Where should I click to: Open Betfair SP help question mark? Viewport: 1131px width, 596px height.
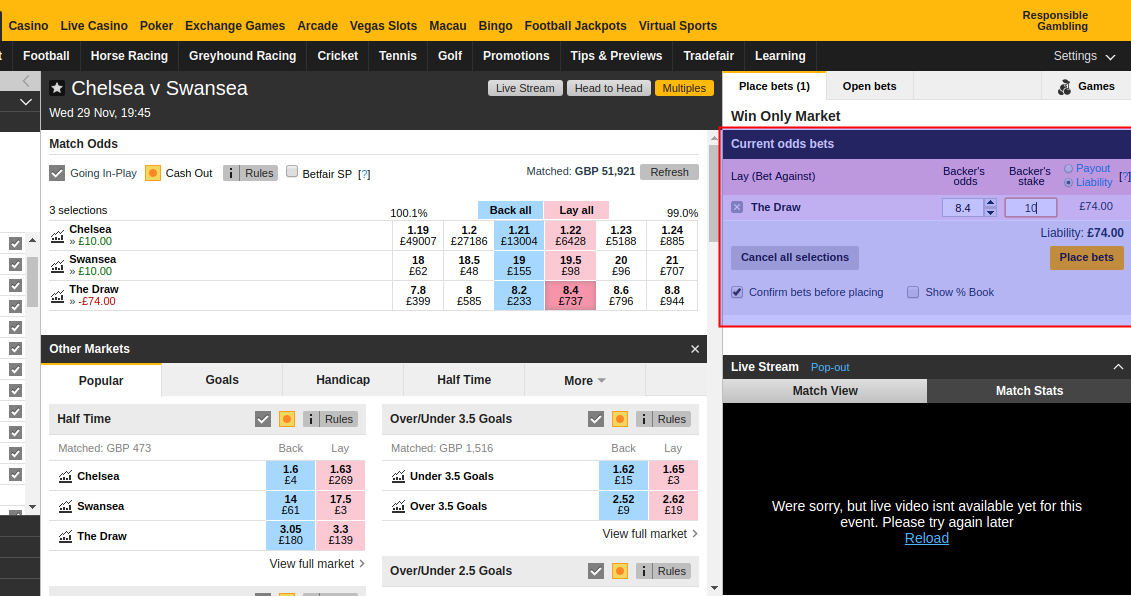(364, 174)
